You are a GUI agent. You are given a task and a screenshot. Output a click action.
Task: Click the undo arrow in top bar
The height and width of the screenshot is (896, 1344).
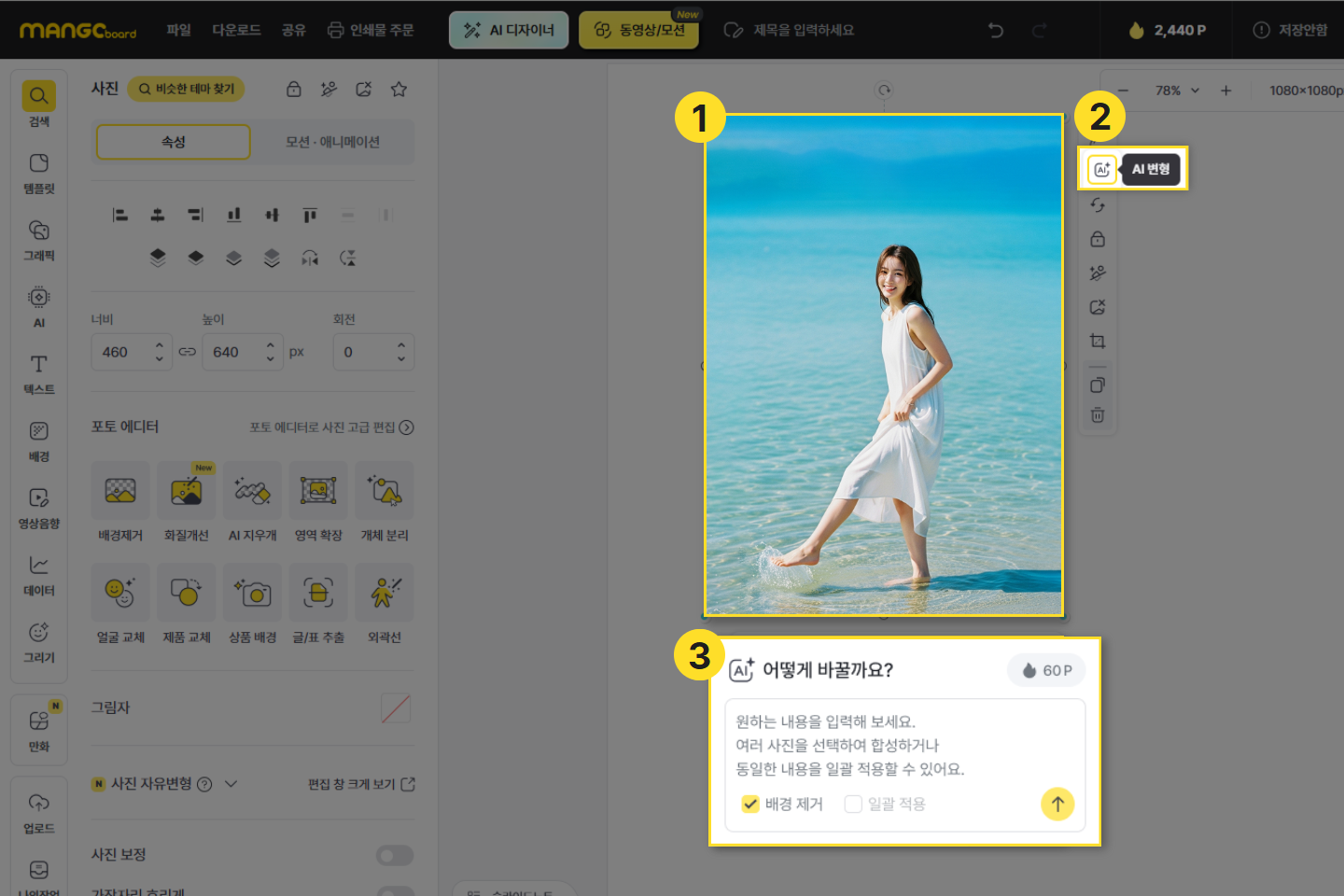(x=996, y=31)
